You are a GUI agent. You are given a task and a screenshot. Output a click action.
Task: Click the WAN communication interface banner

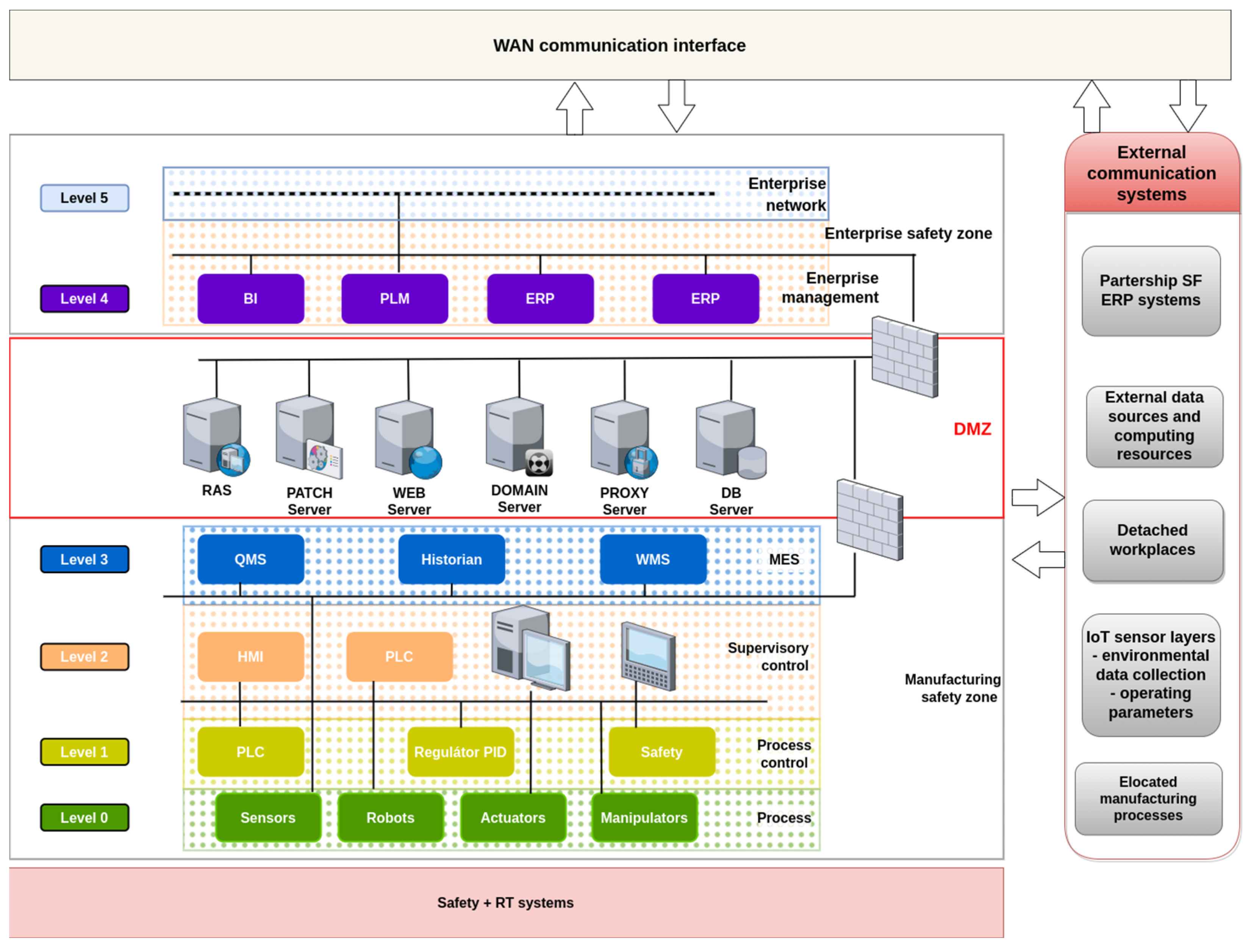click(620, 45)
